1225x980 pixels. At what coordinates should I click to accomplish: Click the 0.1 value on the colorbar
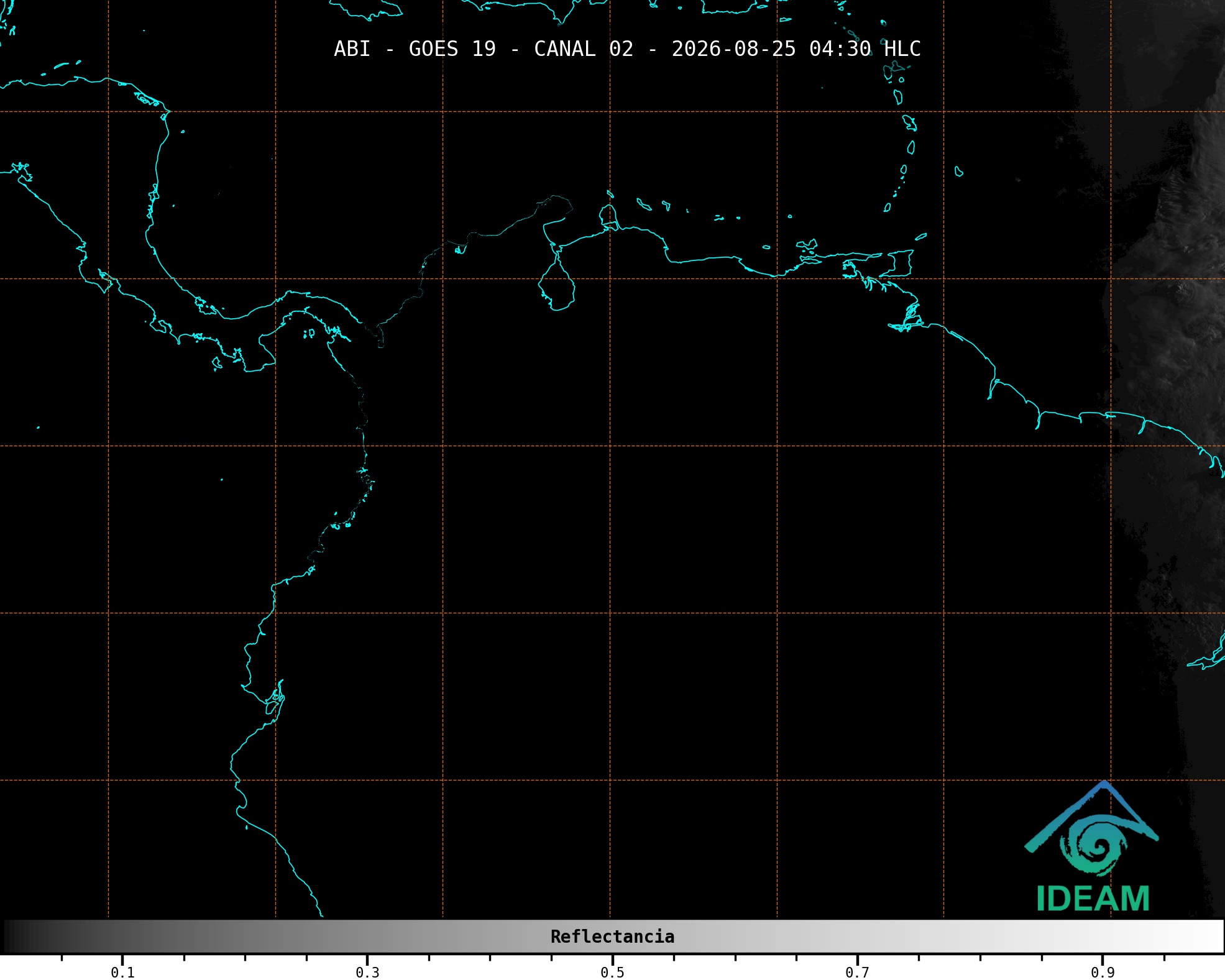pyautogui.click(x=122, y=972)
